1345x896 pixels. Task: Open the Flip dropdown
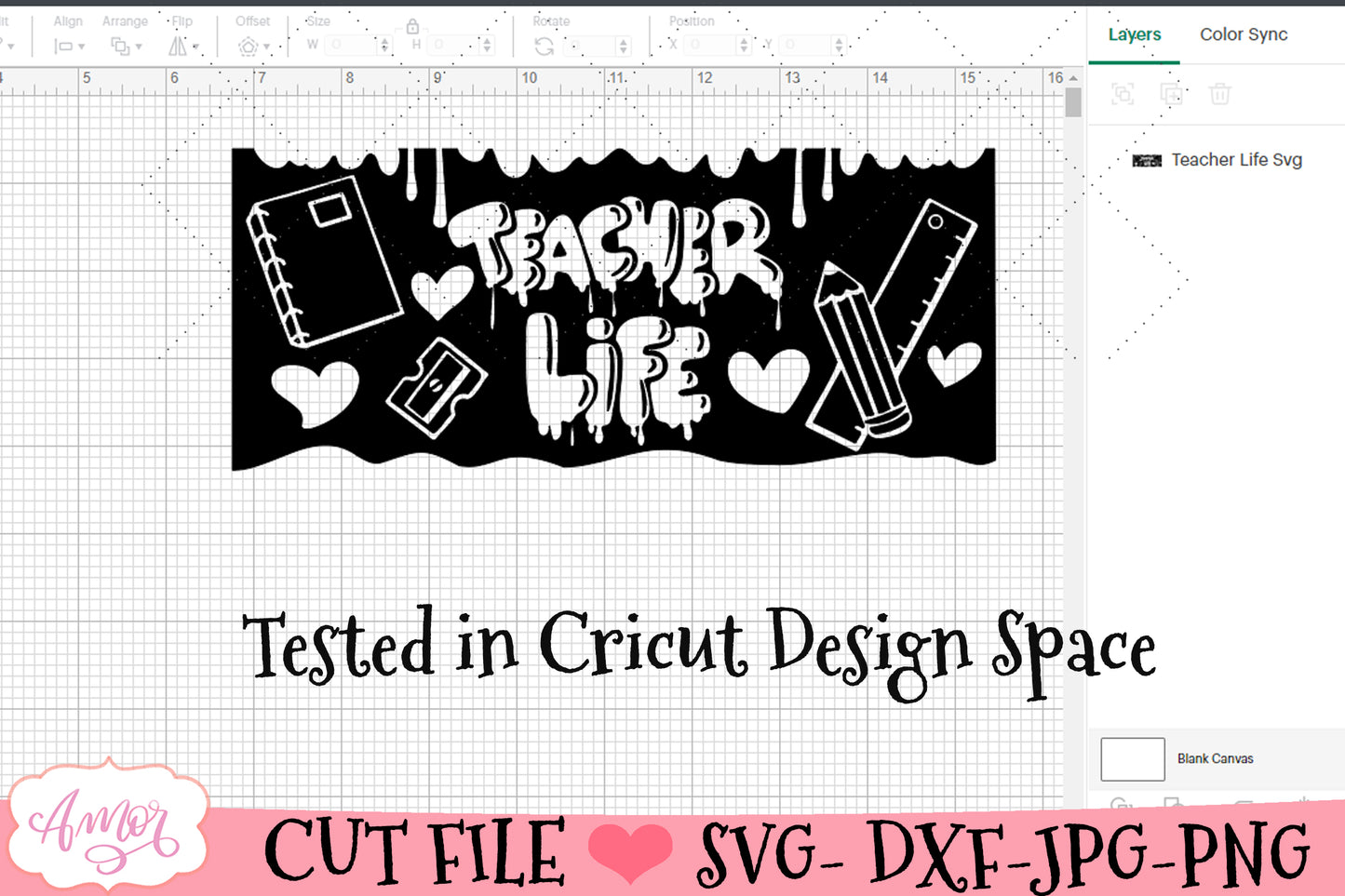[x=182, y=46]
